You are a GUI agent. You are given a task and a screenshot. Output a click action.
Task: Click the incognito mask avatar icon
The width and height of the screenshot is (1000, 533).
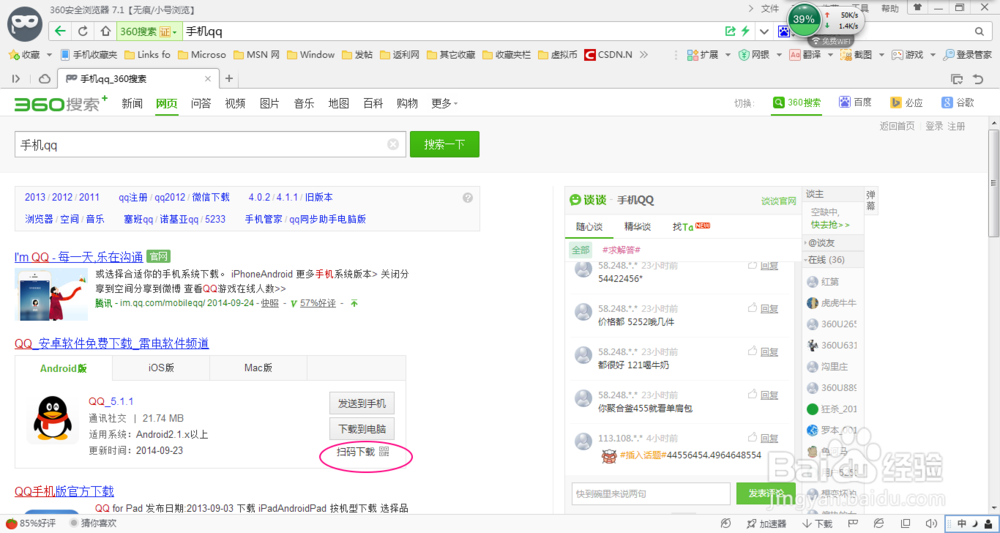tap(25, 26)
